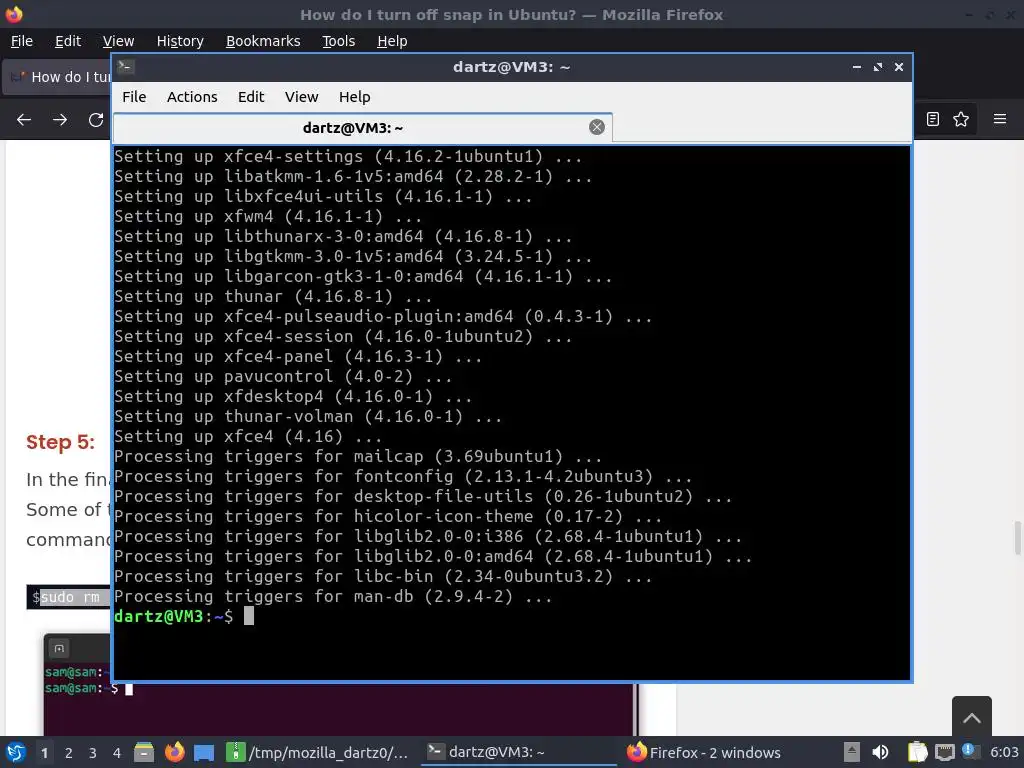Reload the Firefox page
1024x768 pixels.
tap(96, 120)
